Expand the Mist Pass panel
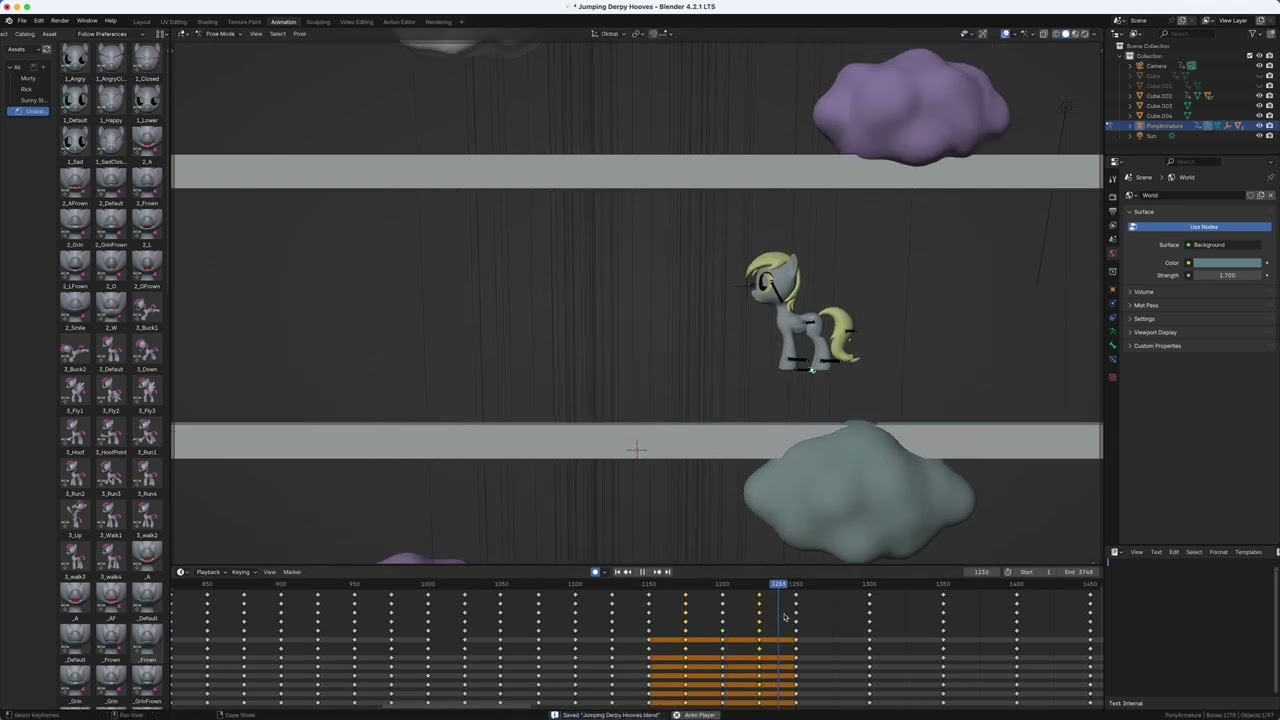This screenshot has width=1280, height=720. pyautogui.click(x=1144, y=306)
